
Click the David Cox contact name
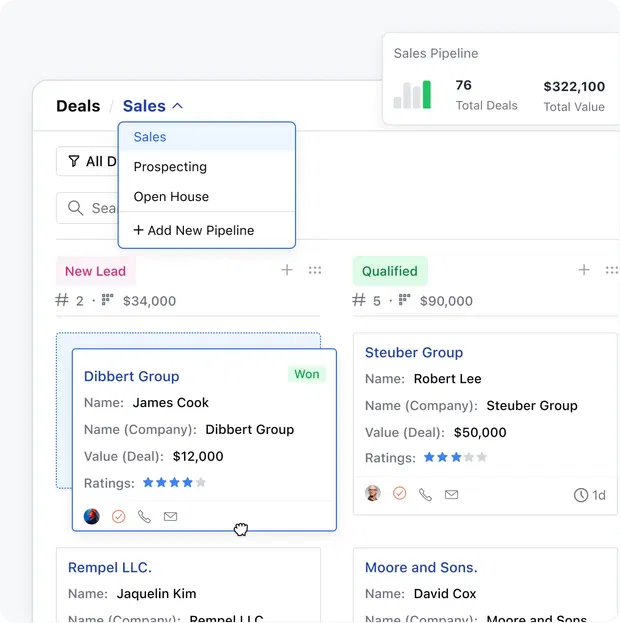coord(445,594)
